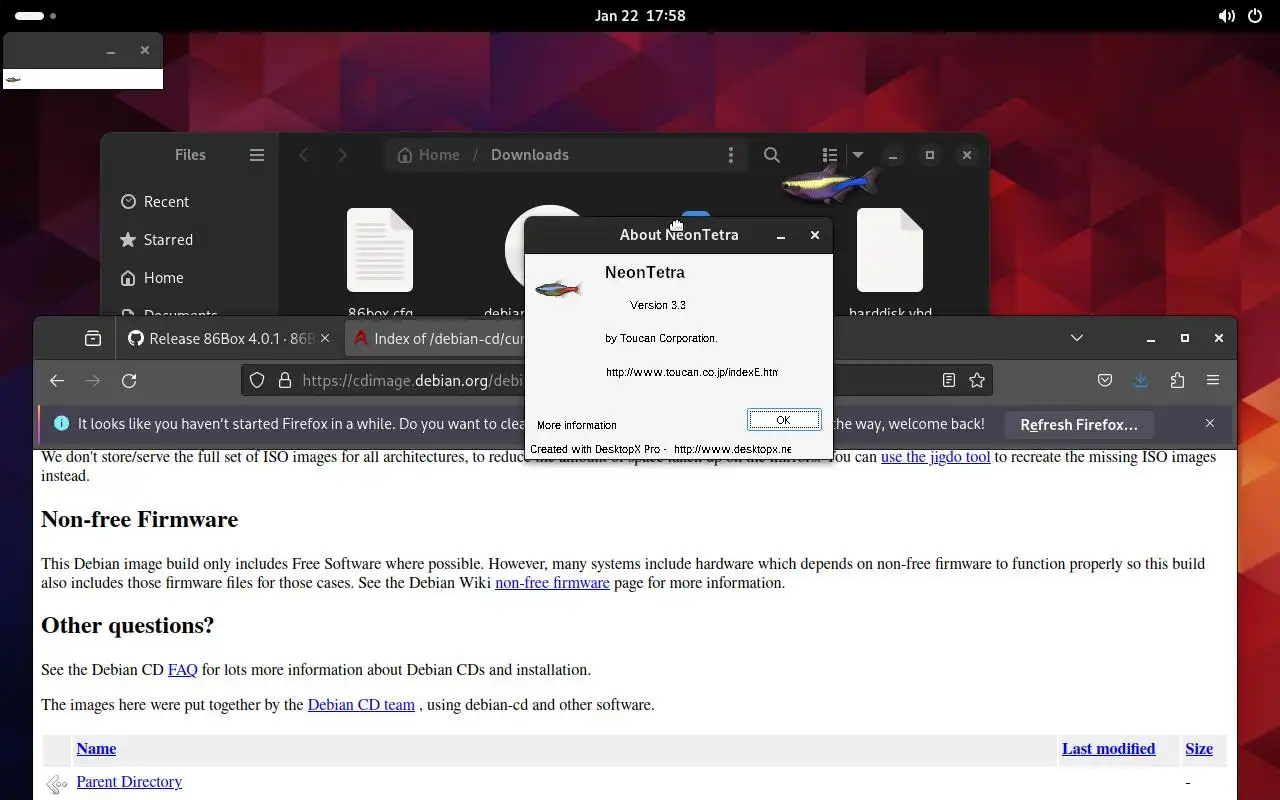
Task: Open the More information link in NeonTetra dialog
Action: click(577, 425)
